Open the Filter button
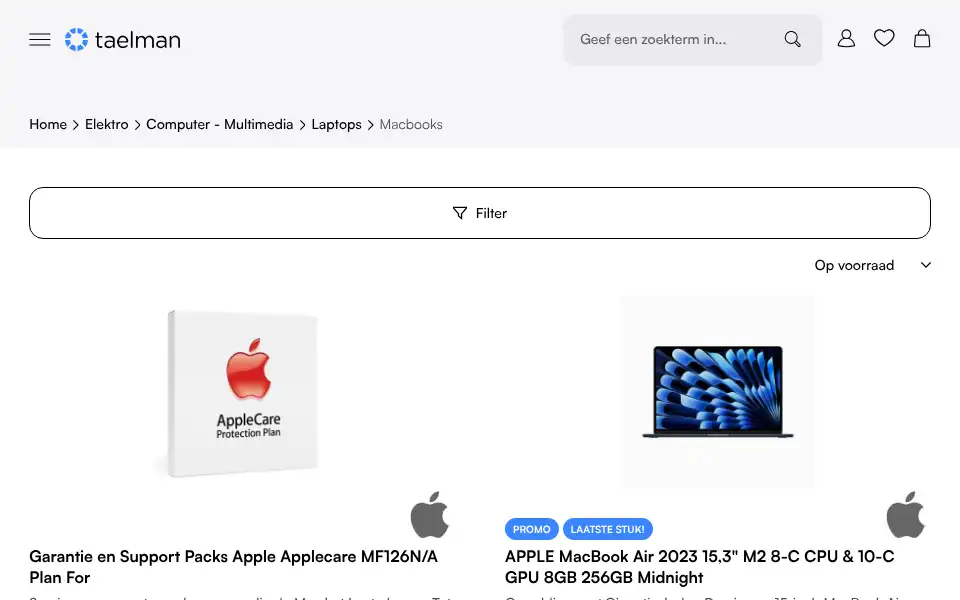The height and width of the screenshot is (600, 960). 480,213
